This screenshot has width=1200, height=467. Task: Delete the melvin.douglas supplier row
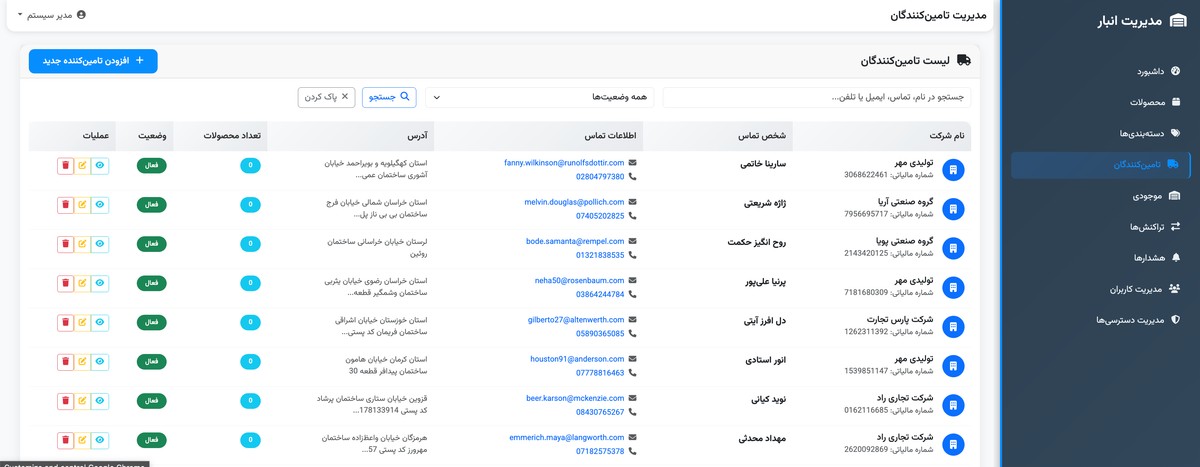pyautogui.click(x=65, y=204)
